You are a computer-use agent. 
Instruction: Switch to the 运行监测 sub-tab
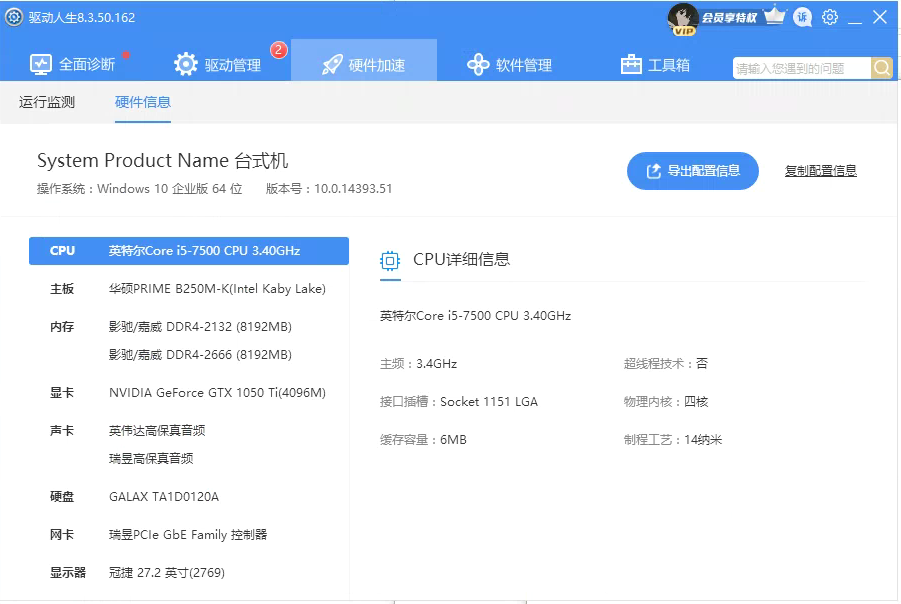(47, 102)
